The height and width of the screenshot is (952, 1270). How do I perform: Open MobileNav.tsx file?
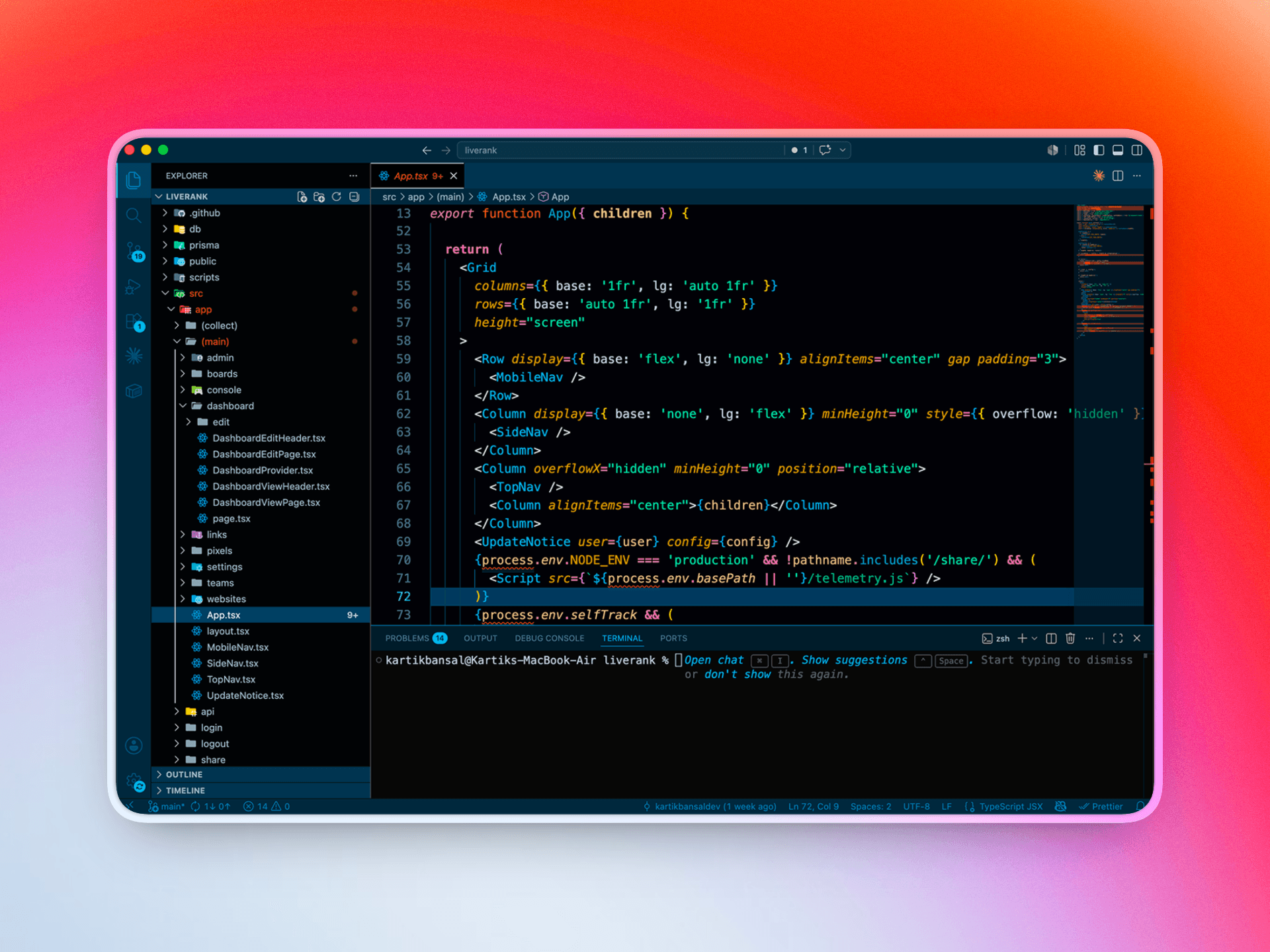(x=237, y=647)
